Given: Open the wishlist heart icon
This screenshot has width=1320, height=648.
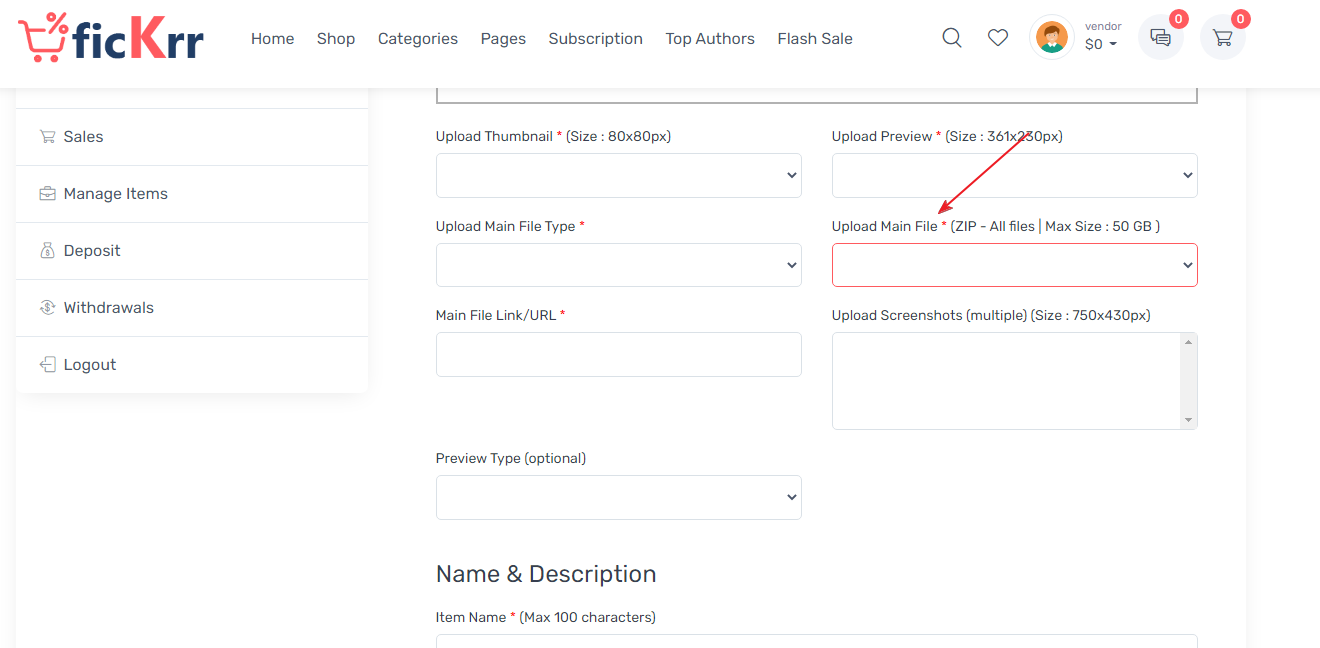Looking at the screenshot, I should coord(998,38).
